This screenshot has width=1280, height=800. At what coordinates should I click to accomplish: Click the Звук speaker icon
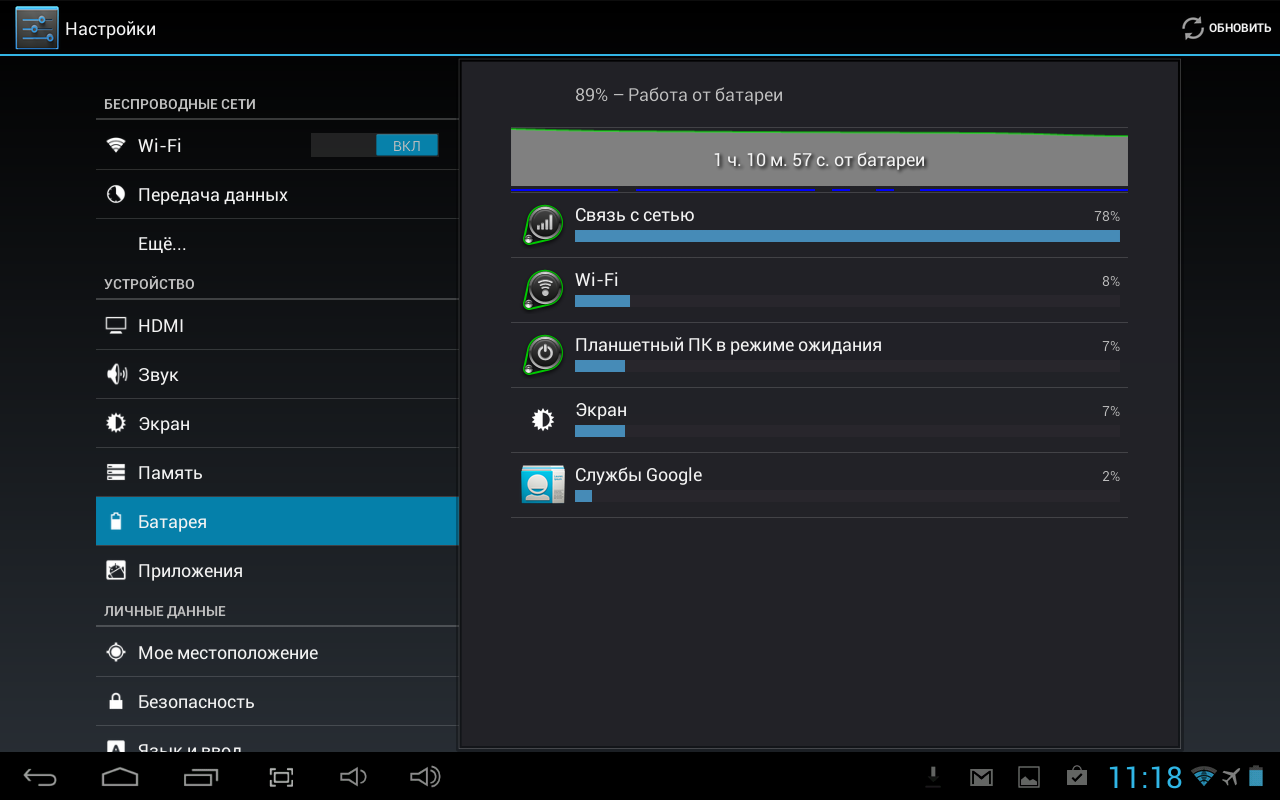(x=116, y=375)
